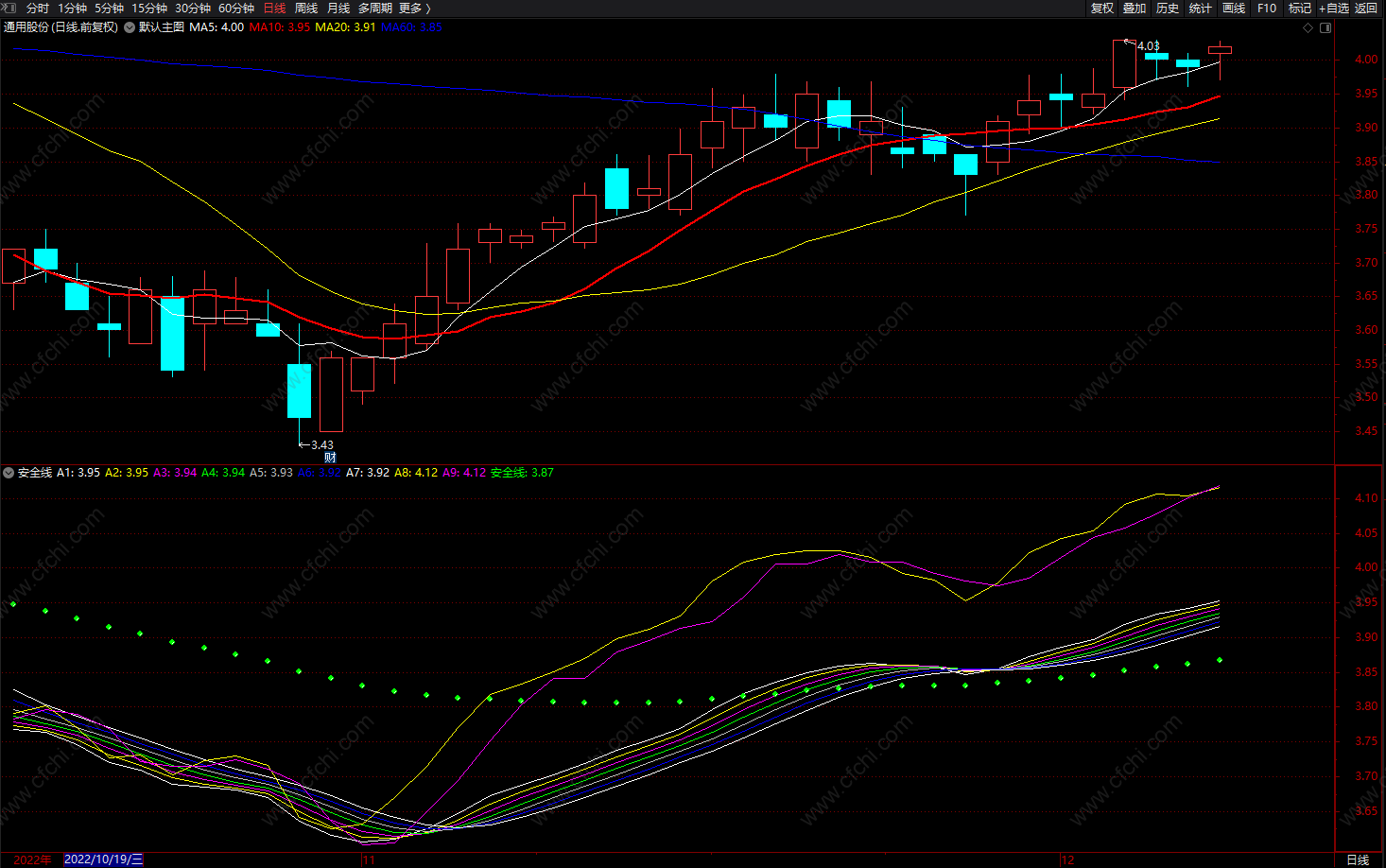Click the 日线 label at bottom-right corner
This screenshot has height=868, width=1386.
(x=1358, y=859)
